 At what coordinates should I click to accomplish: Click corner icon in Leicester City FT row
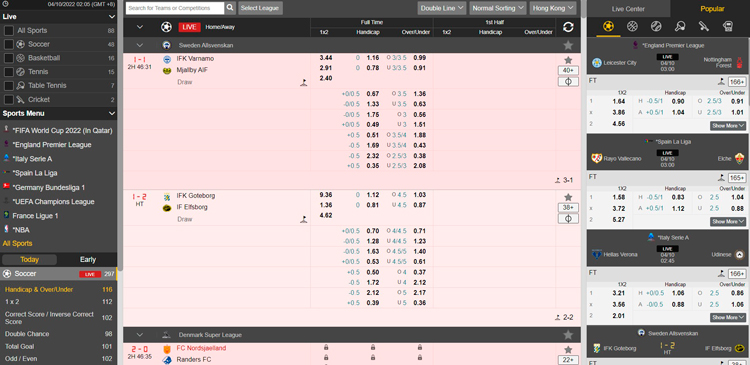721,82
